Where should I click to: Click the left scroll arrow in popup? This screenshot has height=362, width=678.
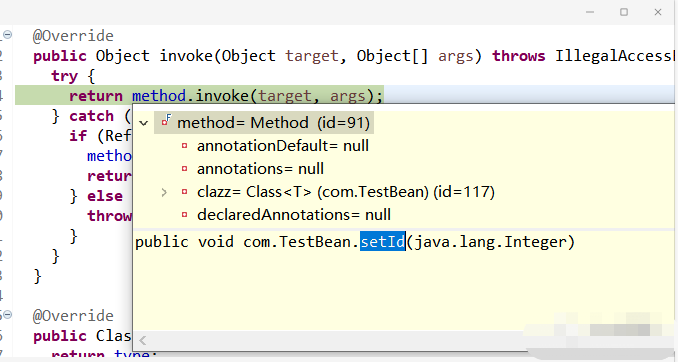click(143, 340)
